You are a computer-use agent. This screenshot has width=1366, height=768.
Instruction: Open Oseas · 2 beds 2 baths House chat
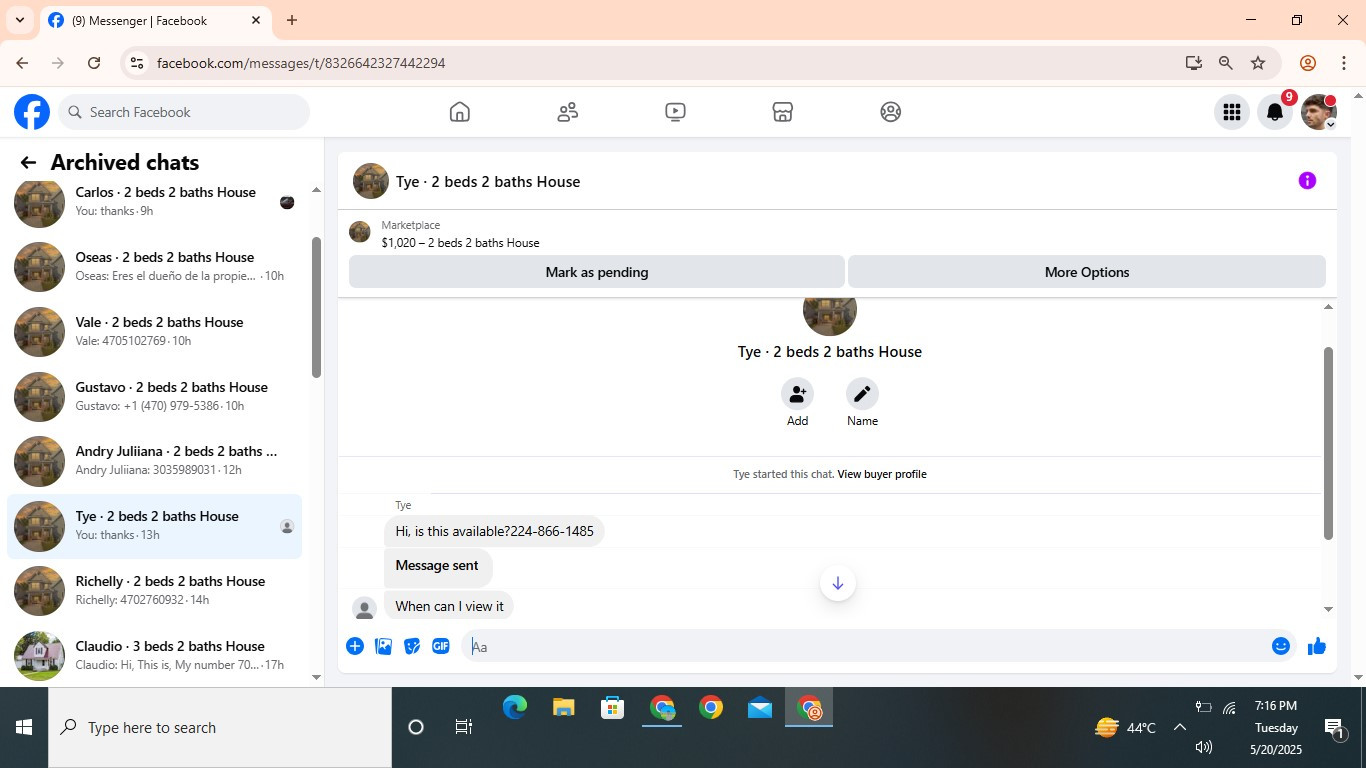(x=155, y=266)
